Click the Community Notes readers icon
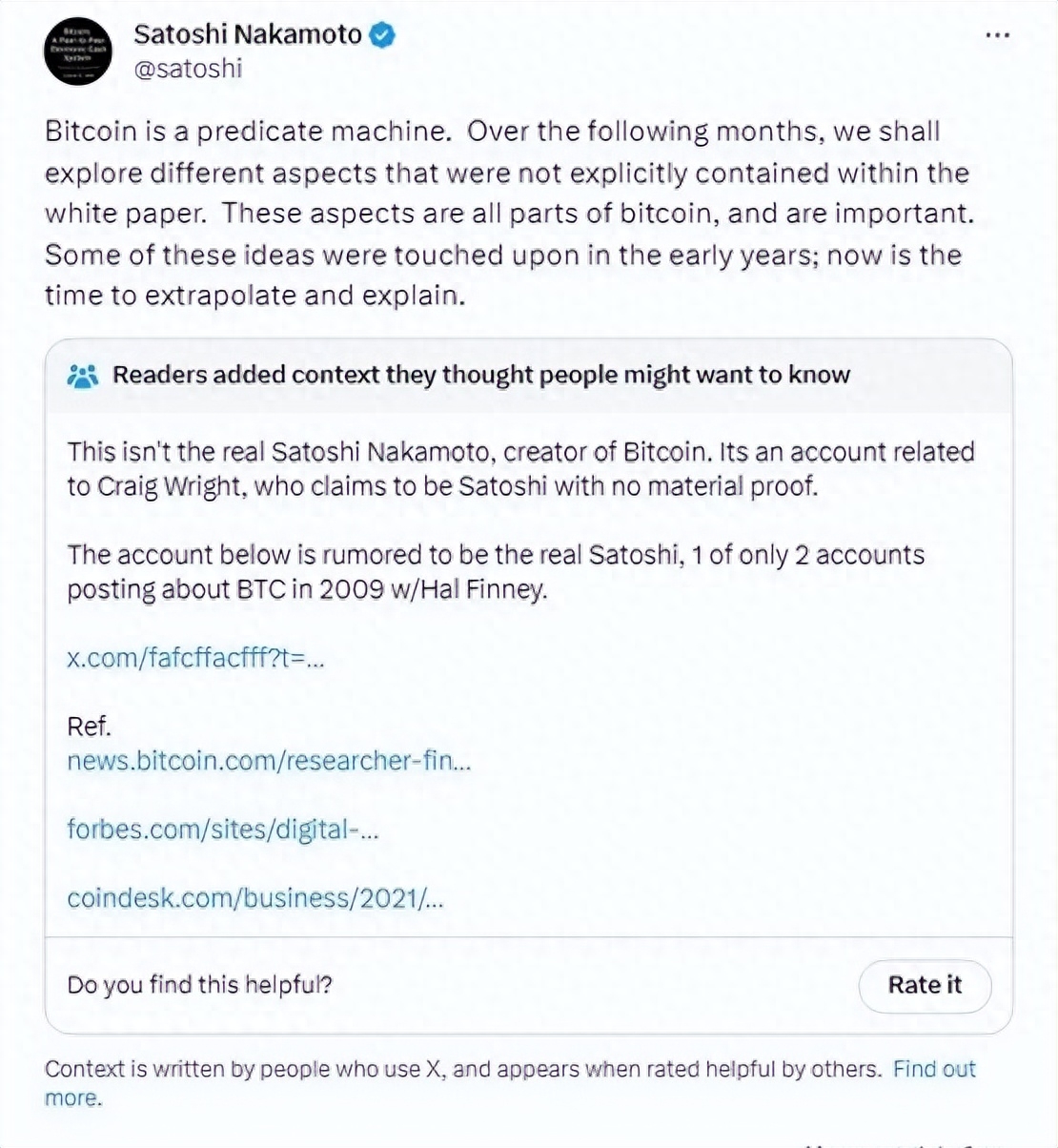1058x1148 pixels. point(84,376)
